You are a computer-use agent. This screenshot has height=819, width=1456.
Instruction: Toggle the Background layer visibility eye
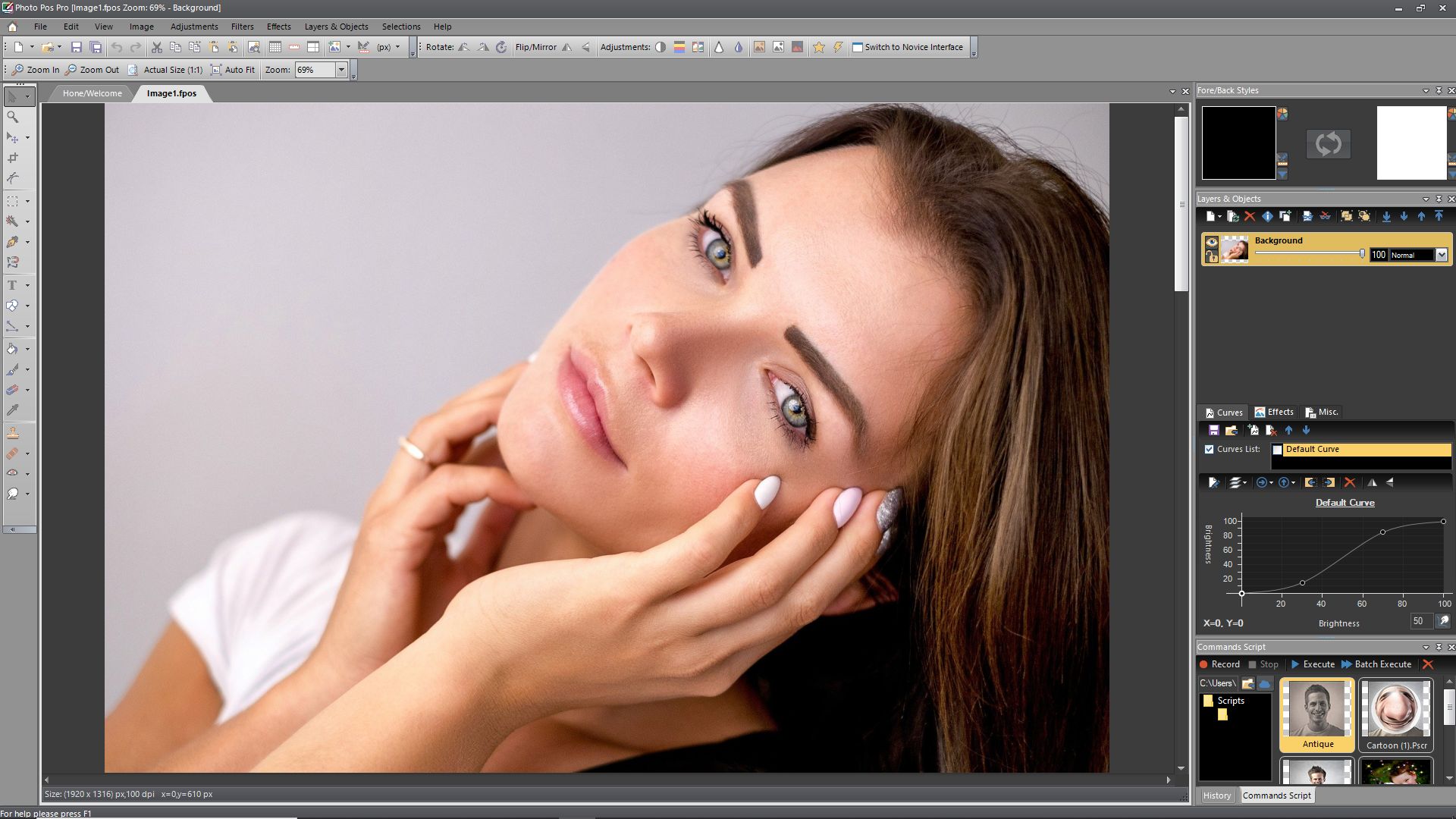coord(1211,242)
